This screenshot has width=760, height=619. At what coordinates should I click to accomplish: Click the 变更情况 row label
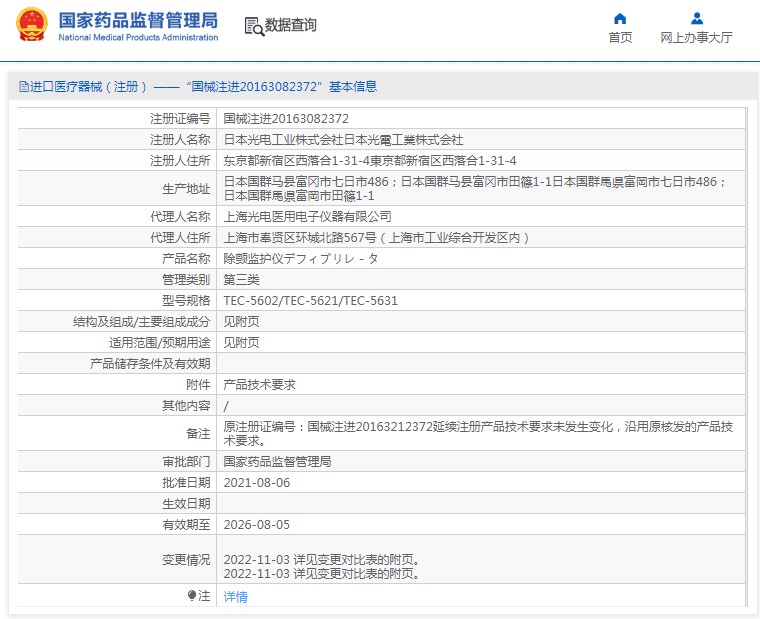tap(186, 560)
